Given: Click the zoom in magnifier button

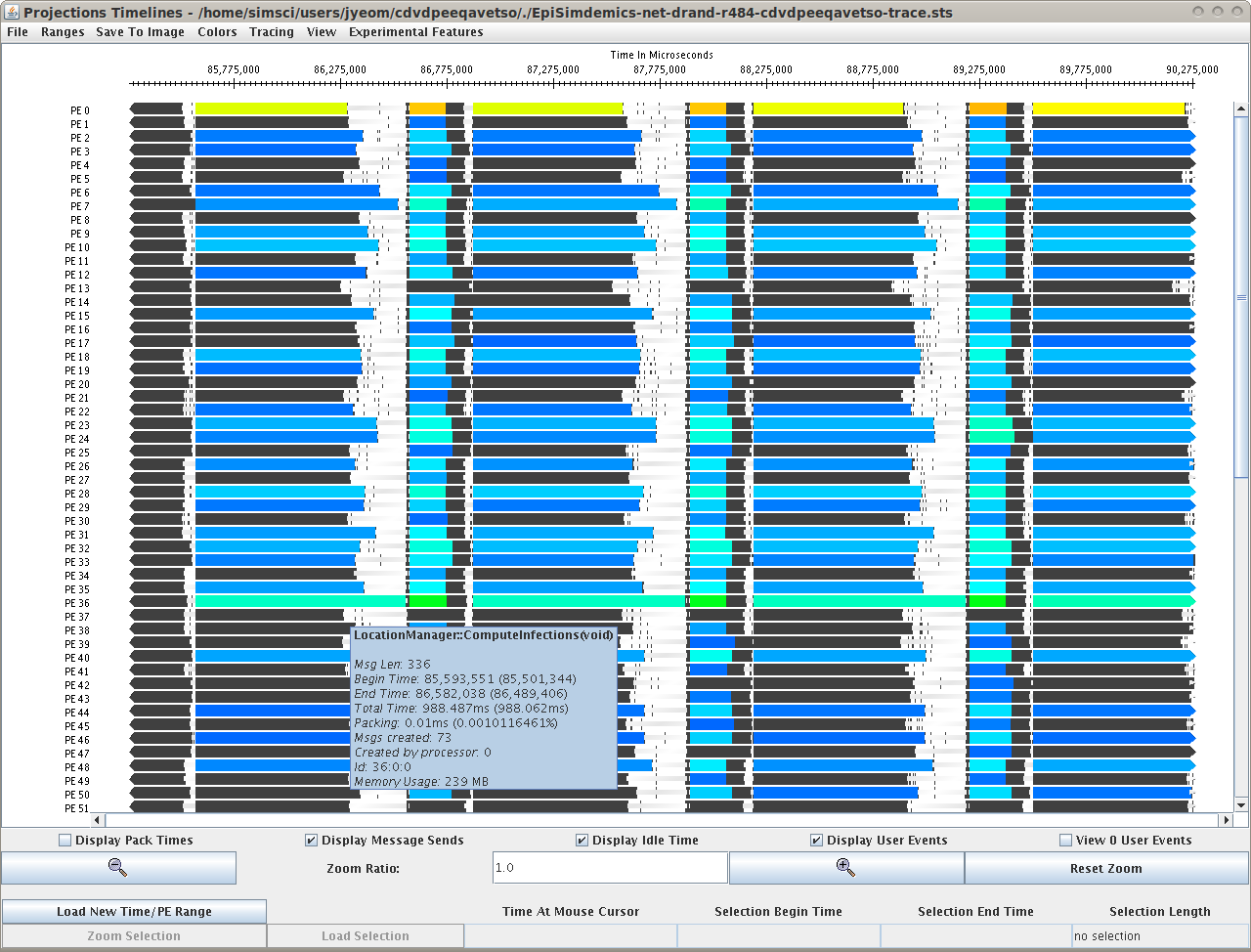Looking at the screenshot, I should tap(845, 868).
